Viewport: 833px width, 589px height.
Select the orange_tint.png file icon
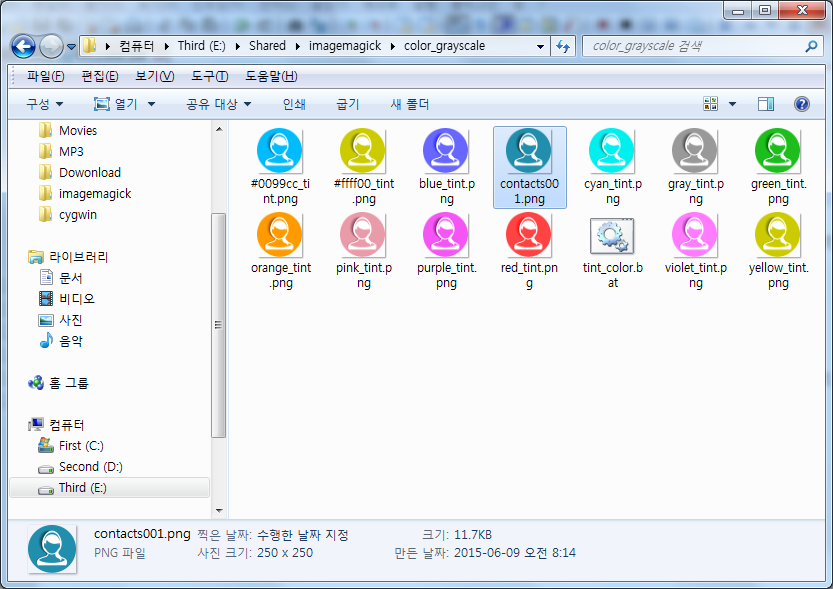281,237
